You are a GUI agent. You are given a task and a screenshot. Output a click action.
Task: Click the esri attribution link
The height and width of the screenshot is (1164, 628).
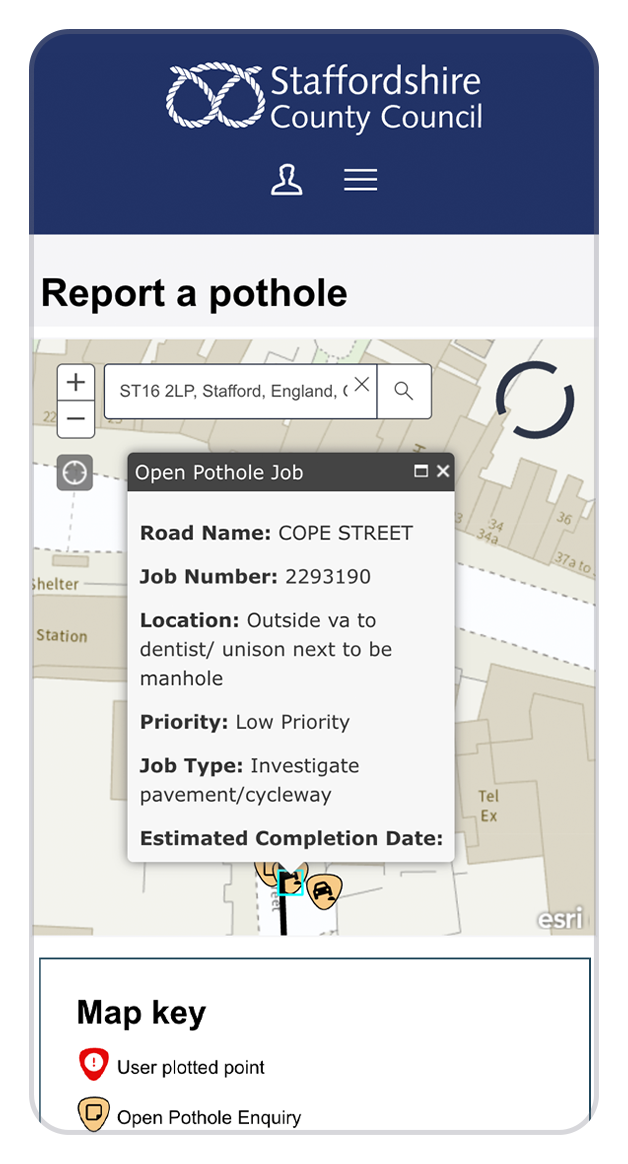561,917
